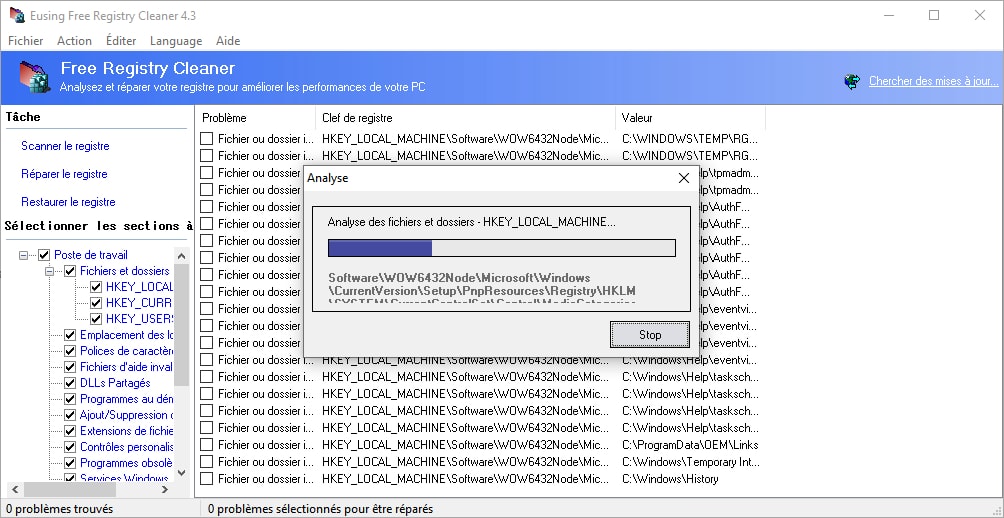Screen dimensions: 1004x518
Task: Click Scanner le registre
Action: coord(65,146)
